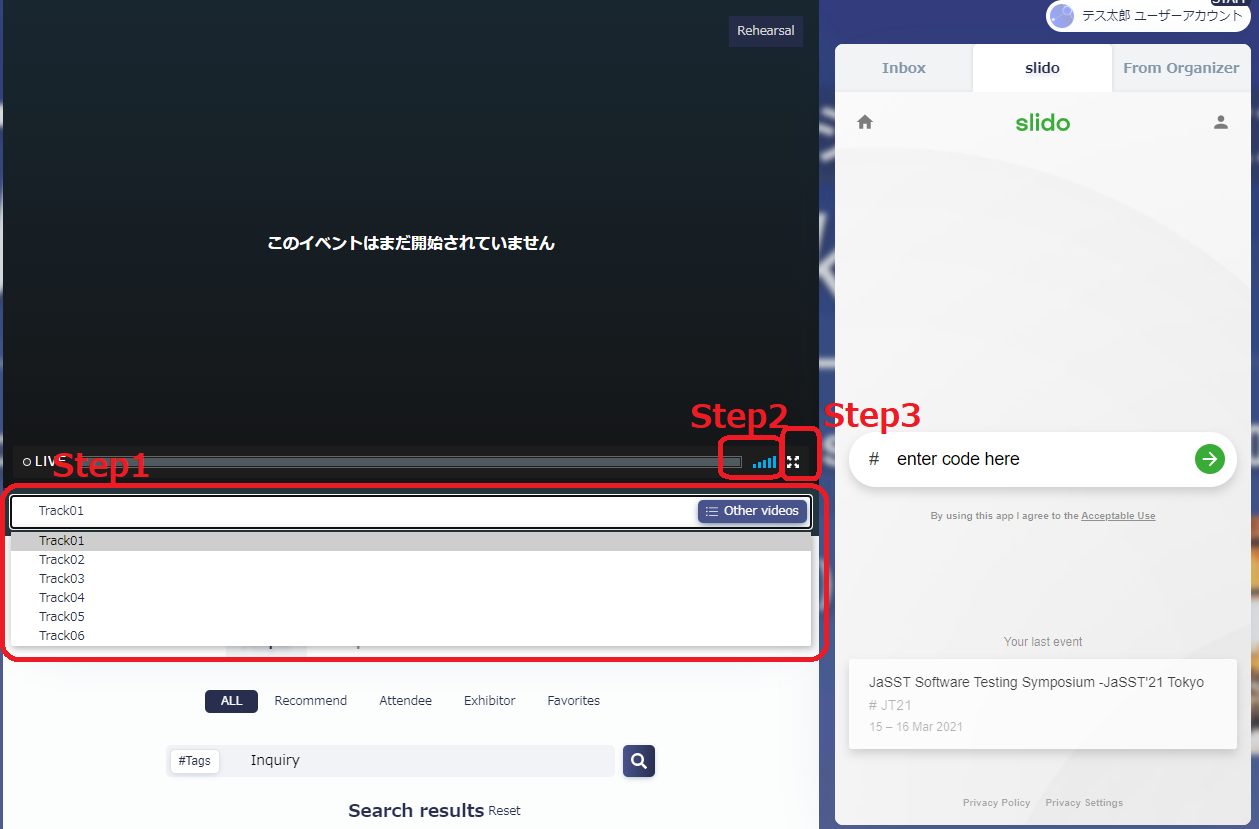
Task: Select Track03 from the dropdown list
Action: (x=62, y=579)
